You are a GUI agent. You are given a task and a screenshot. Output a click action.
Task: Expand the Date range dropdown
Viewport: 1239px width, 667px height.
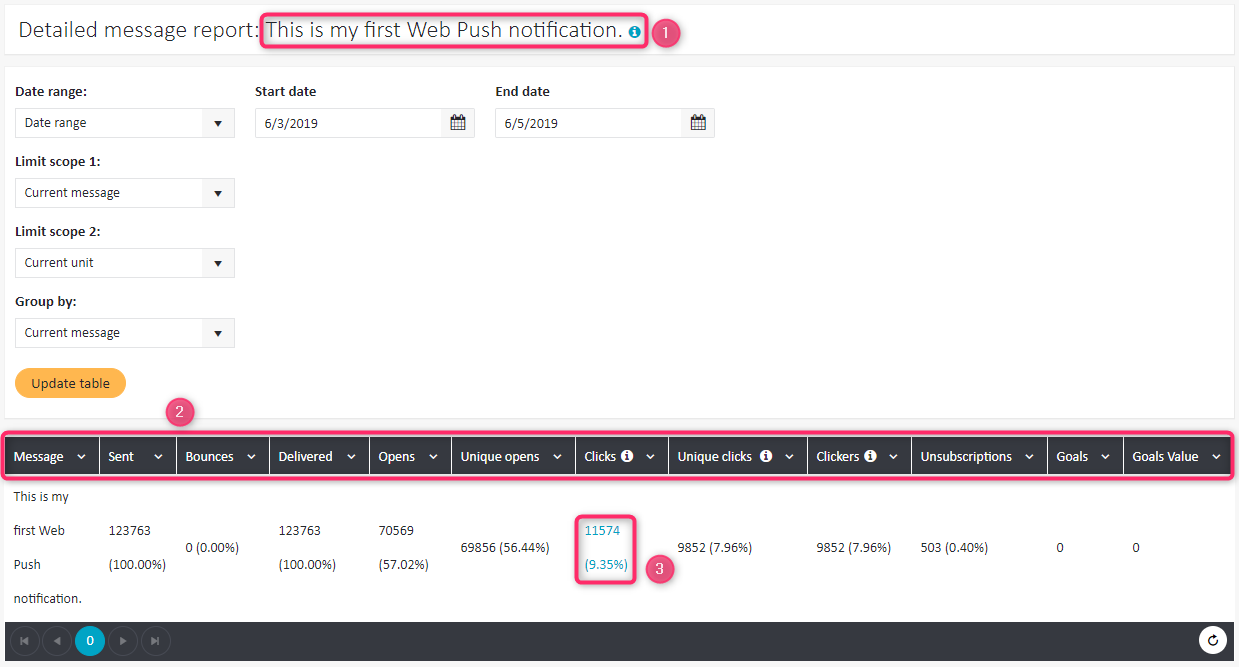click(218, 123)
